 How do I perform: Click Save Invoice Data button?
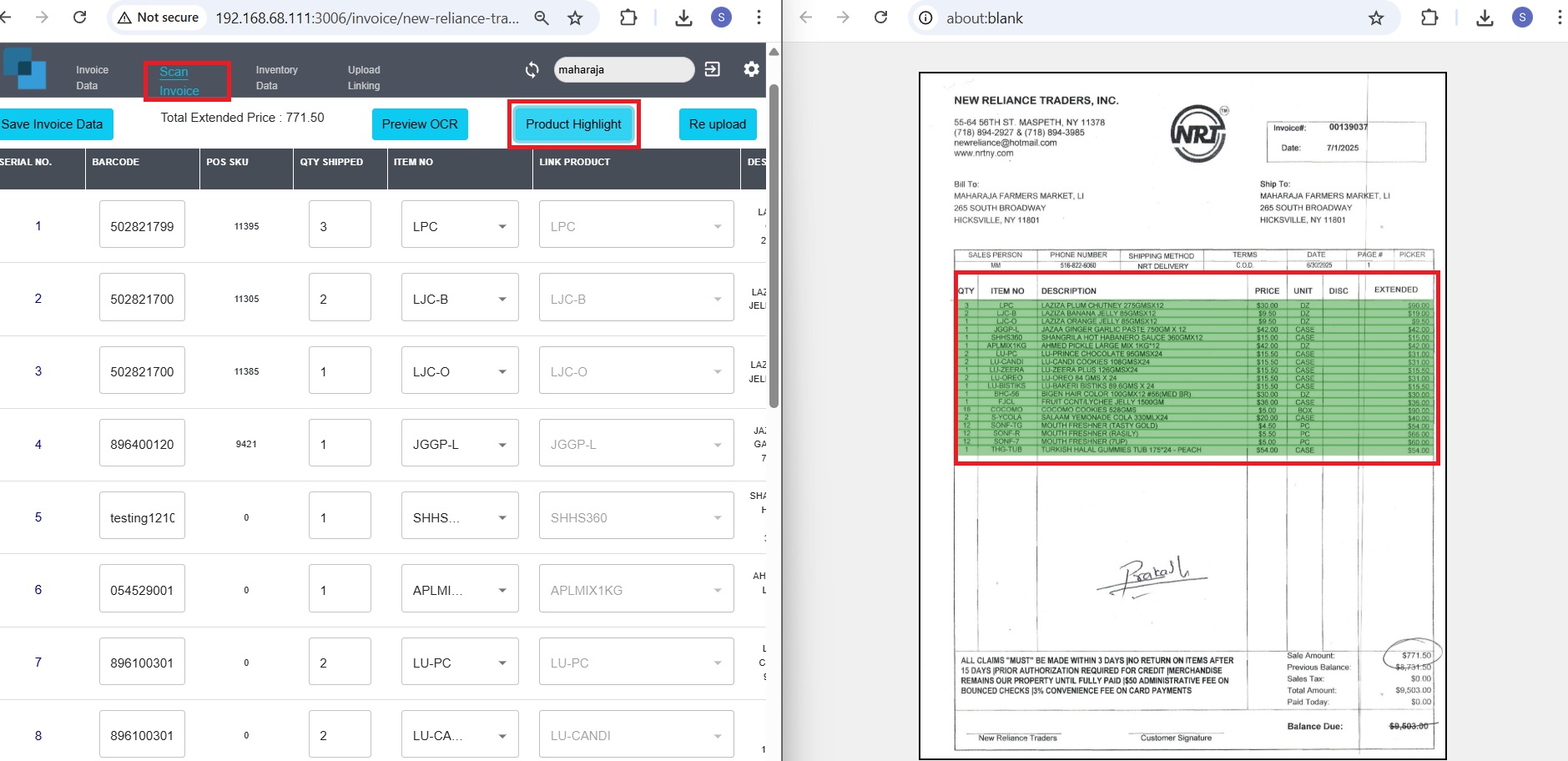click(54, 124)
